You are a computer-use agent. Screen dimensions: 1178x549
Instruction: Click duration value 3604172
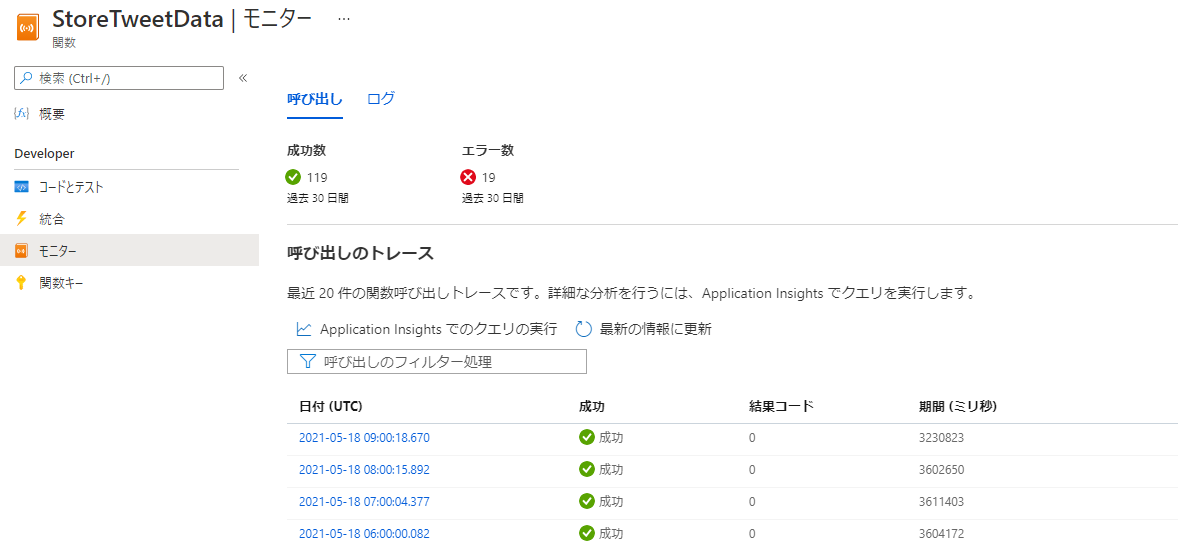[x=941, y=533]
